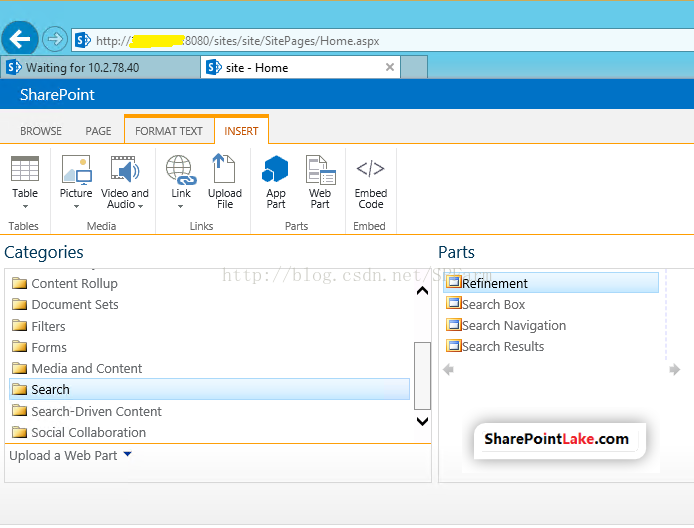The height and width of the screenshot is (528, 694).
Task: Click the Search-Driven Content folder icon
Action: tap(19, 411)
